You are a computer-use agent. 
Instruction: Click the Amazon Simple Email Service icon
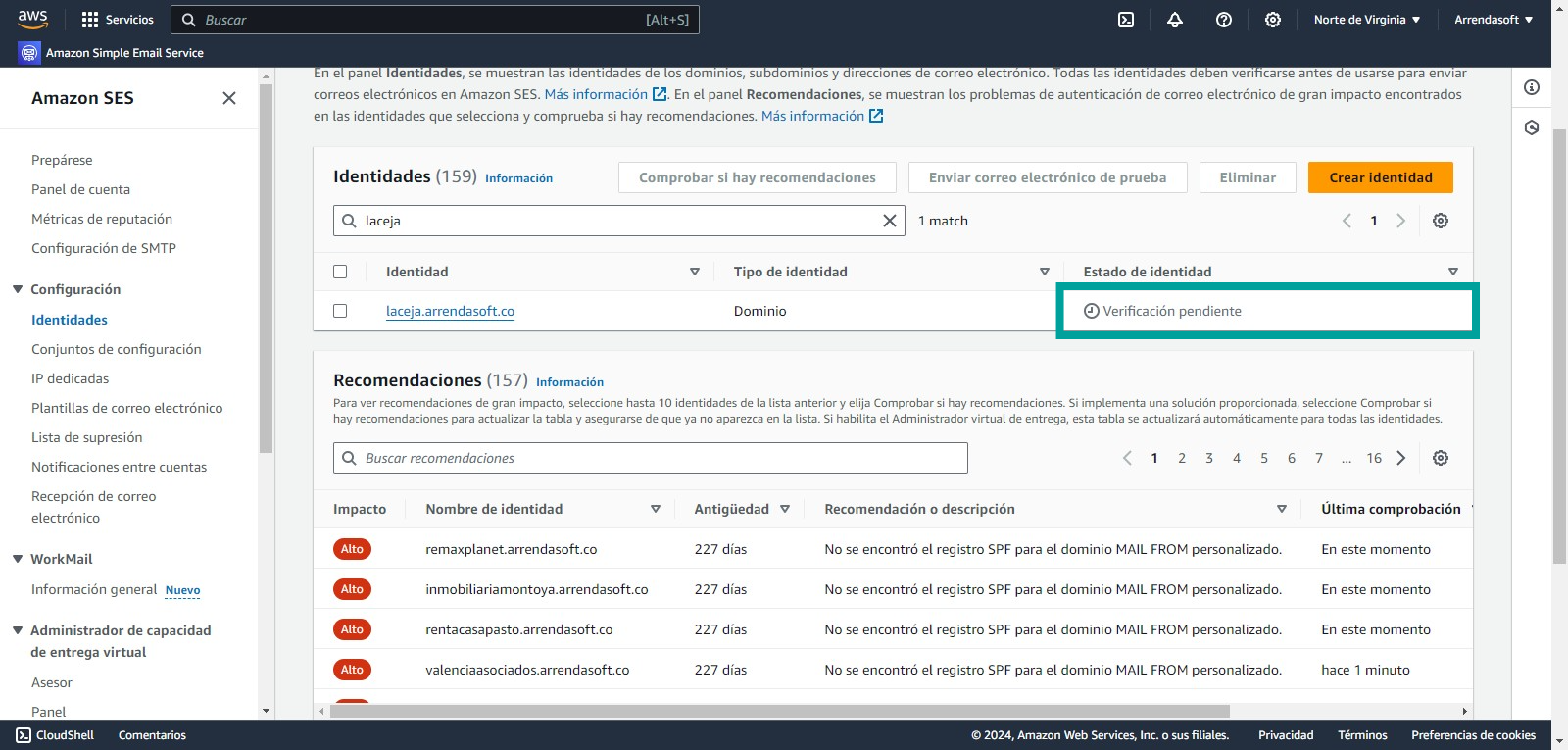28,53
